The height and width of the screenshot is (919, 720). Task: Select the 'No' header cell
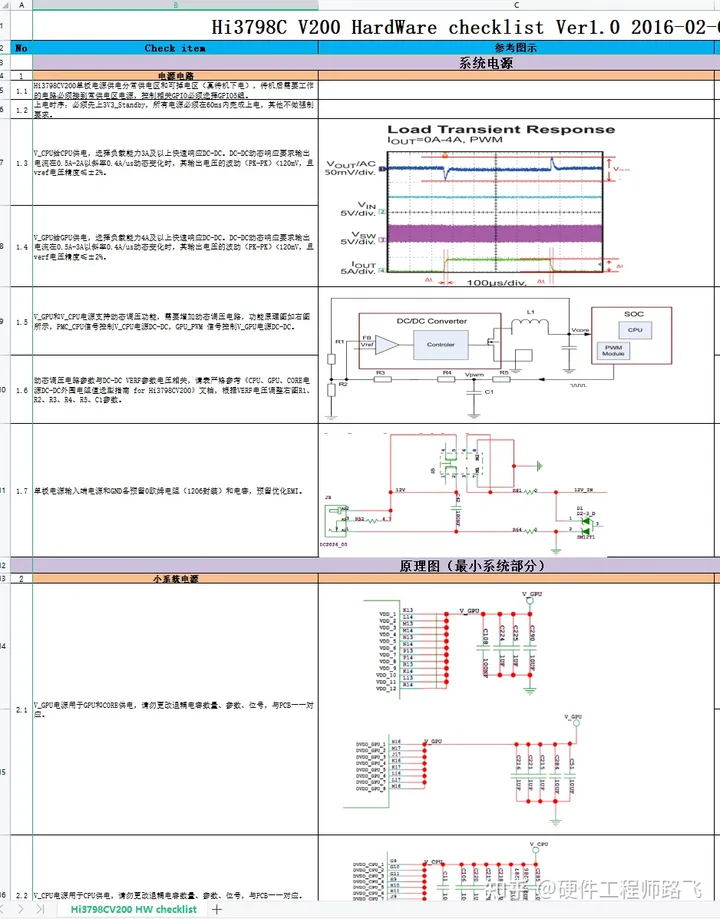coord(22,48)
